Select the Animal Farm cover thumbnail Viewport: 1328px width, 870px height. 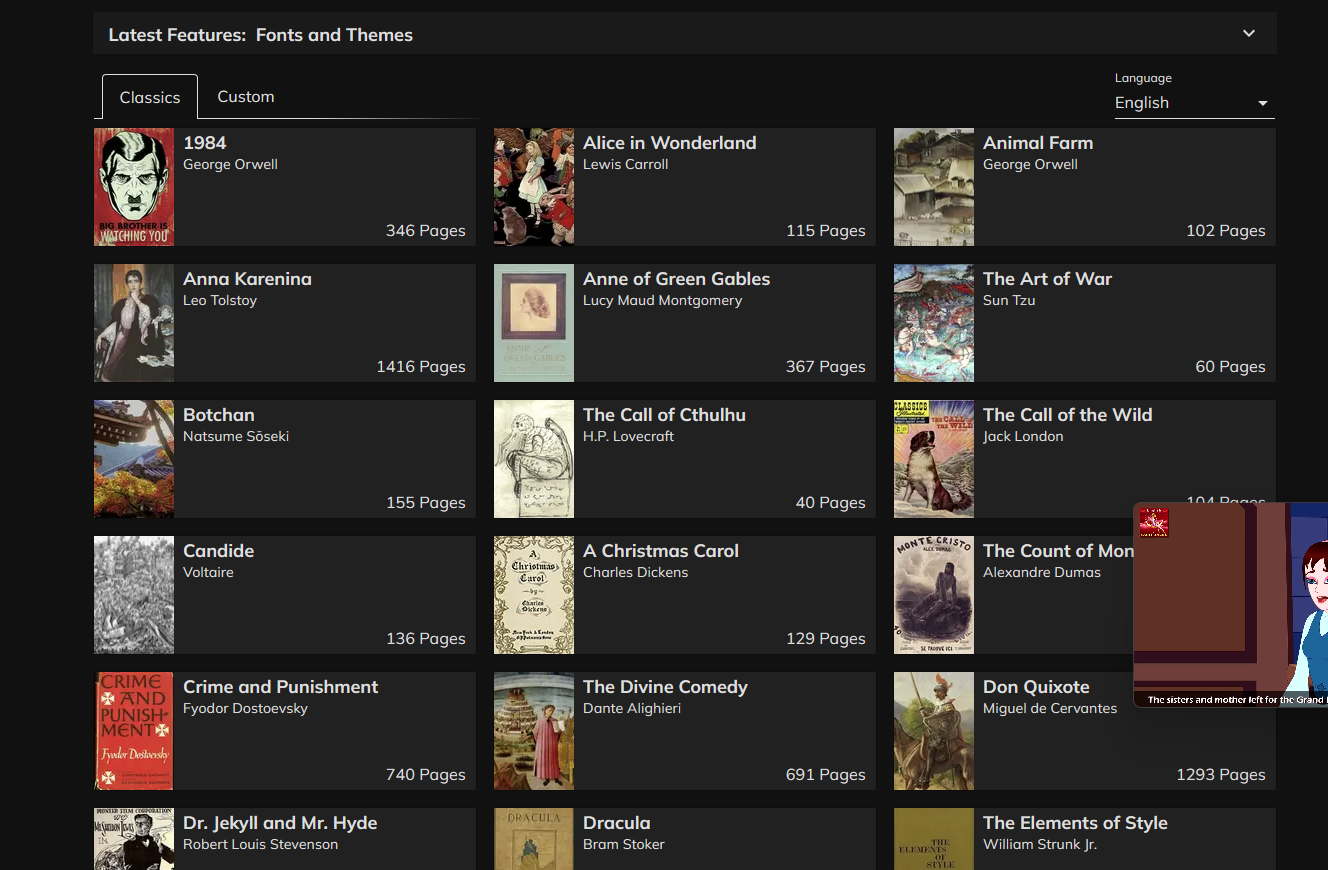pyautogui.click(x=934, y=187)
